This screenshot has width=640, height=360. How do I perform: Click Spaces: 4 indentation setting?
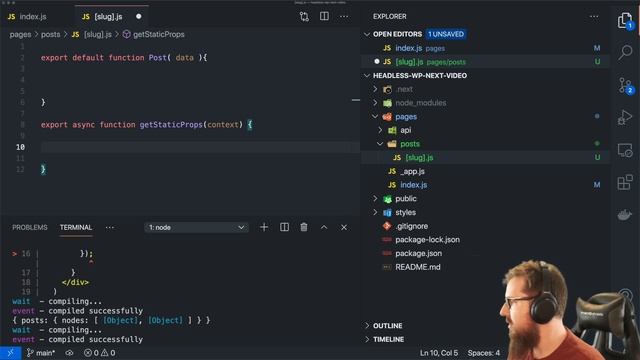click(484, 353)
